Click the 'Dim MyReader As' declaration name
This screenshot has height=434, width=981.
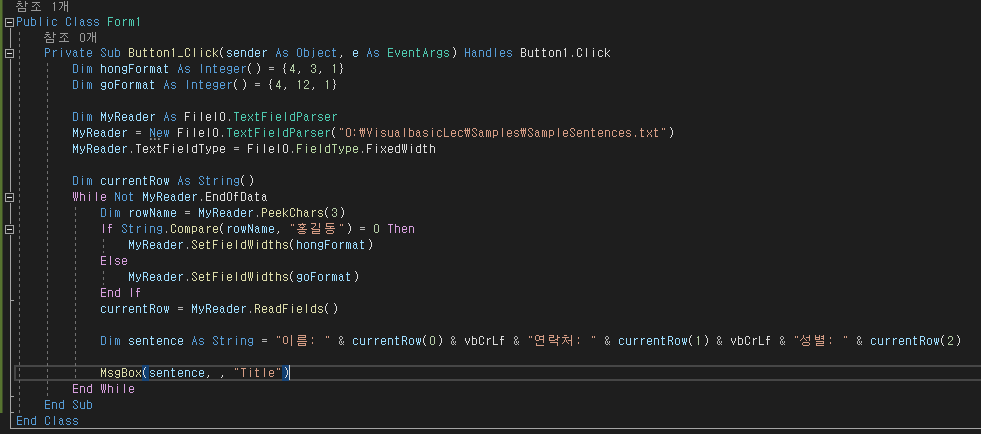(128, 117)
